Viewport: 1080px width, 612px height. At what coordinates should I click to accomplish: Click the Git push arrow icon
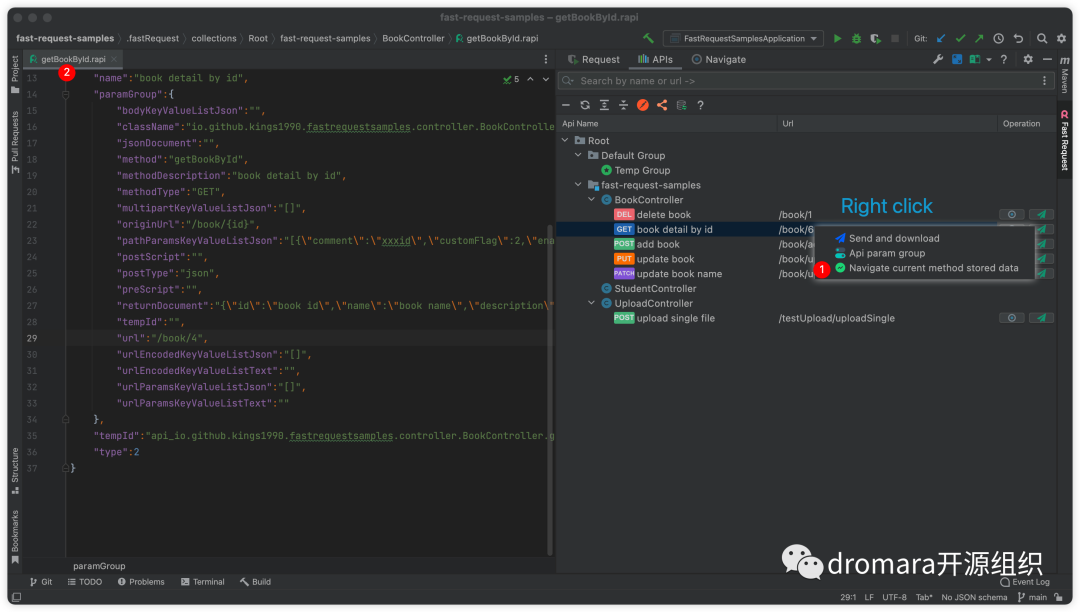pos(979,39)
